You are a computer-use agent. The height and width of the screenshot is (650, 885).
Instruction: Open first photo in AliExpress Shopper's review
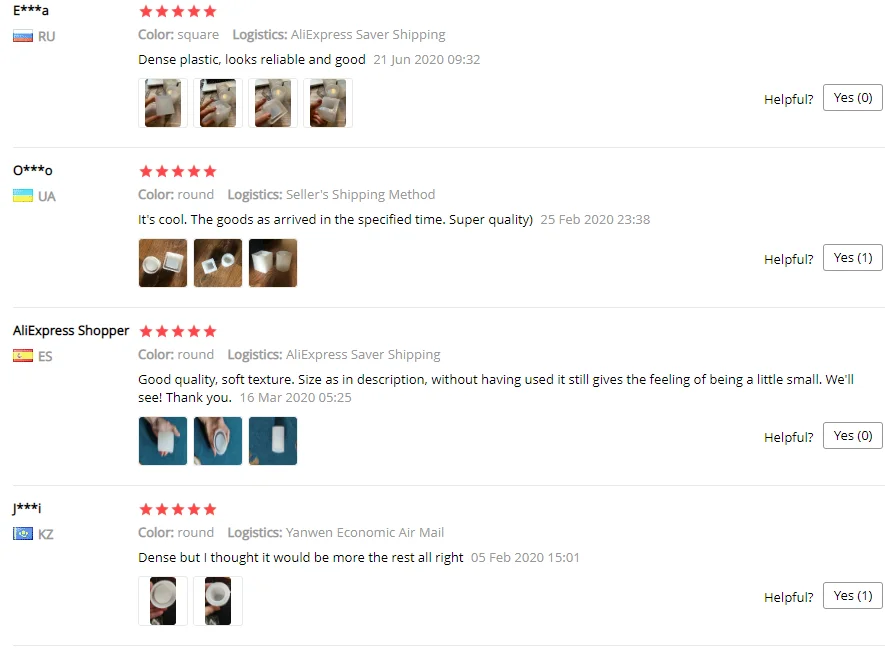point(163,441)
